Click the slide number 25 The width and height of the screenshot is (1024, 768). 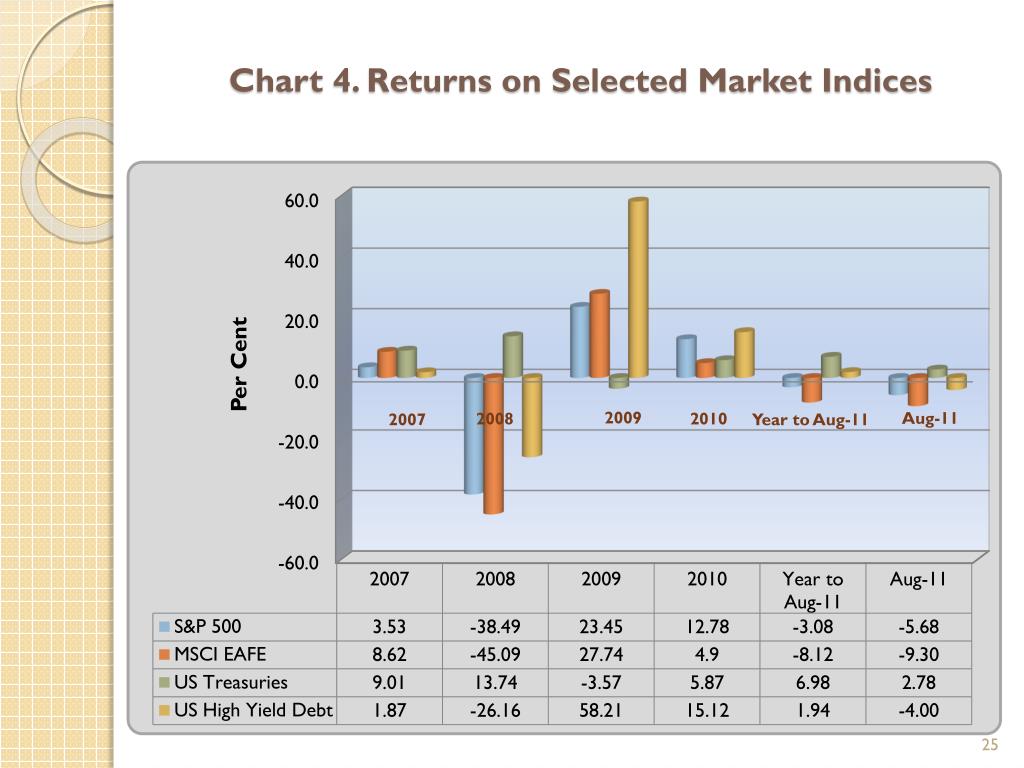pos(989,744)
